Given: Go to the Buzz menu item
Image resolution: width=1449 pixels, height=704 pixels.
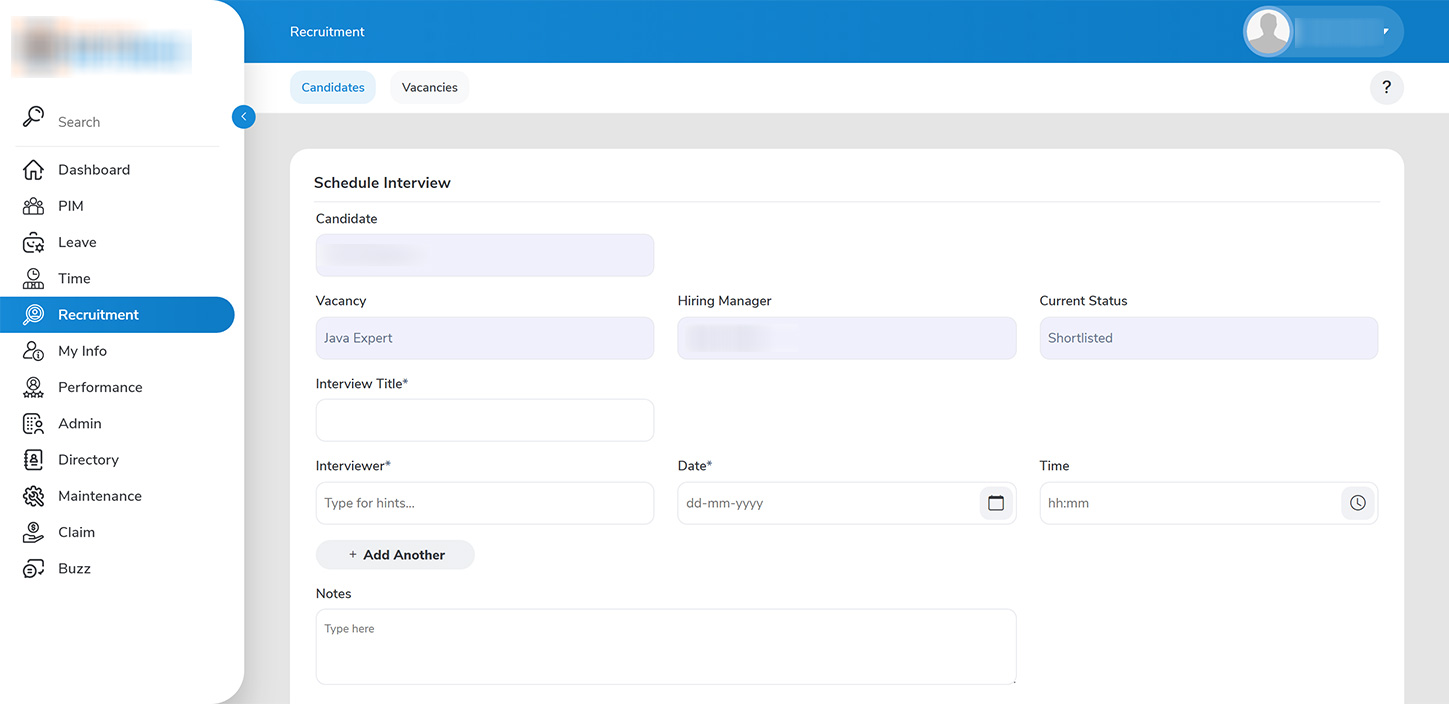Looking at the screenshot, I should click(x=74, y=569).
